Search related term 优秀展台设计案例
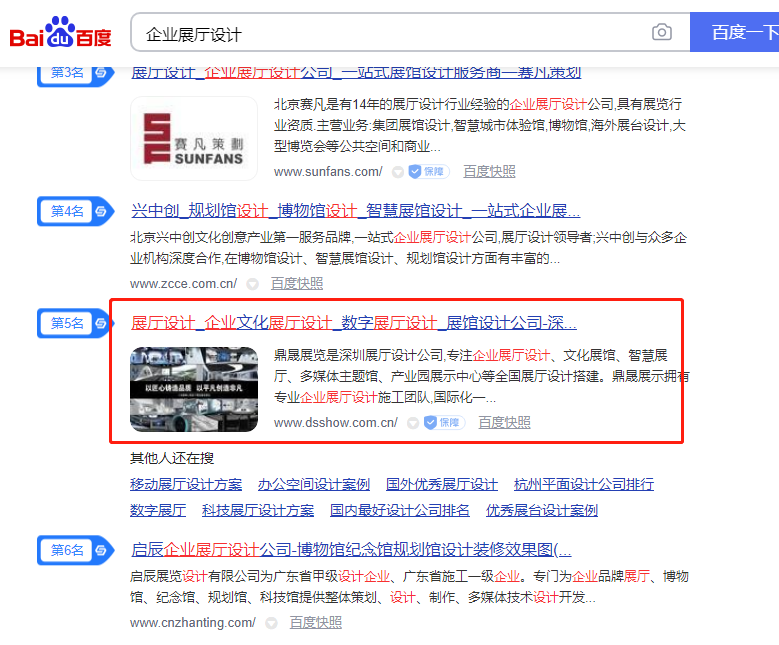 (x=542, y=510)
